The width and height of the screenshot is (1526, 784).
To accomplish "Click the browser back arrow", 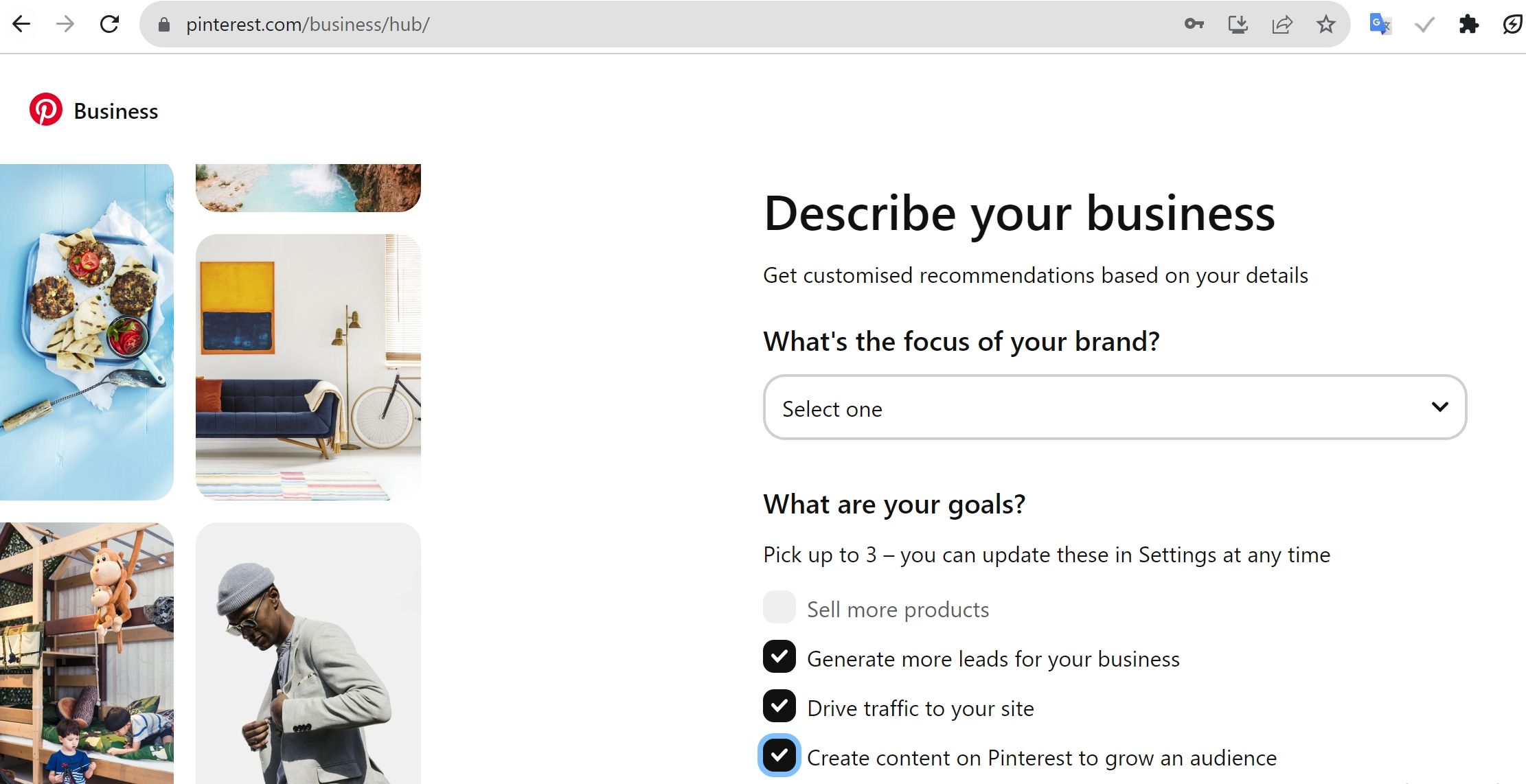I will tap(21, 25).
